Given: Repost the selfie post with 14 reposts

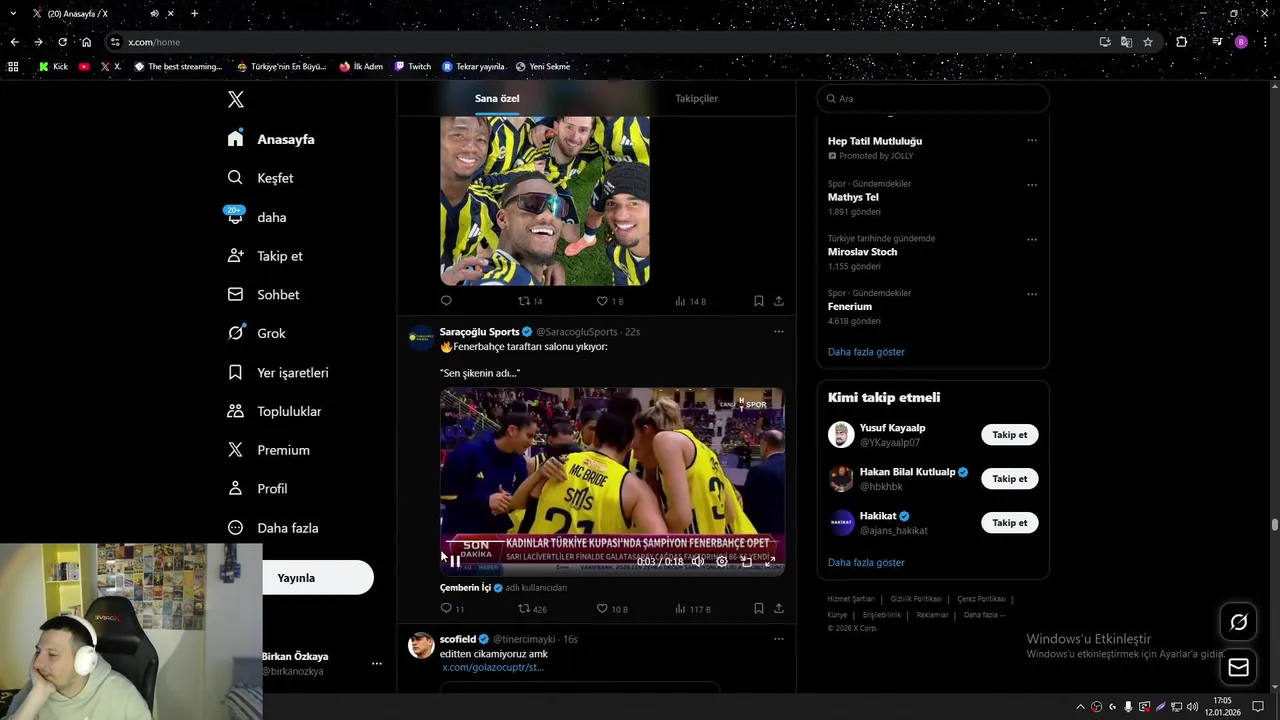Looking at the screenshot, I should click(530, 301).
